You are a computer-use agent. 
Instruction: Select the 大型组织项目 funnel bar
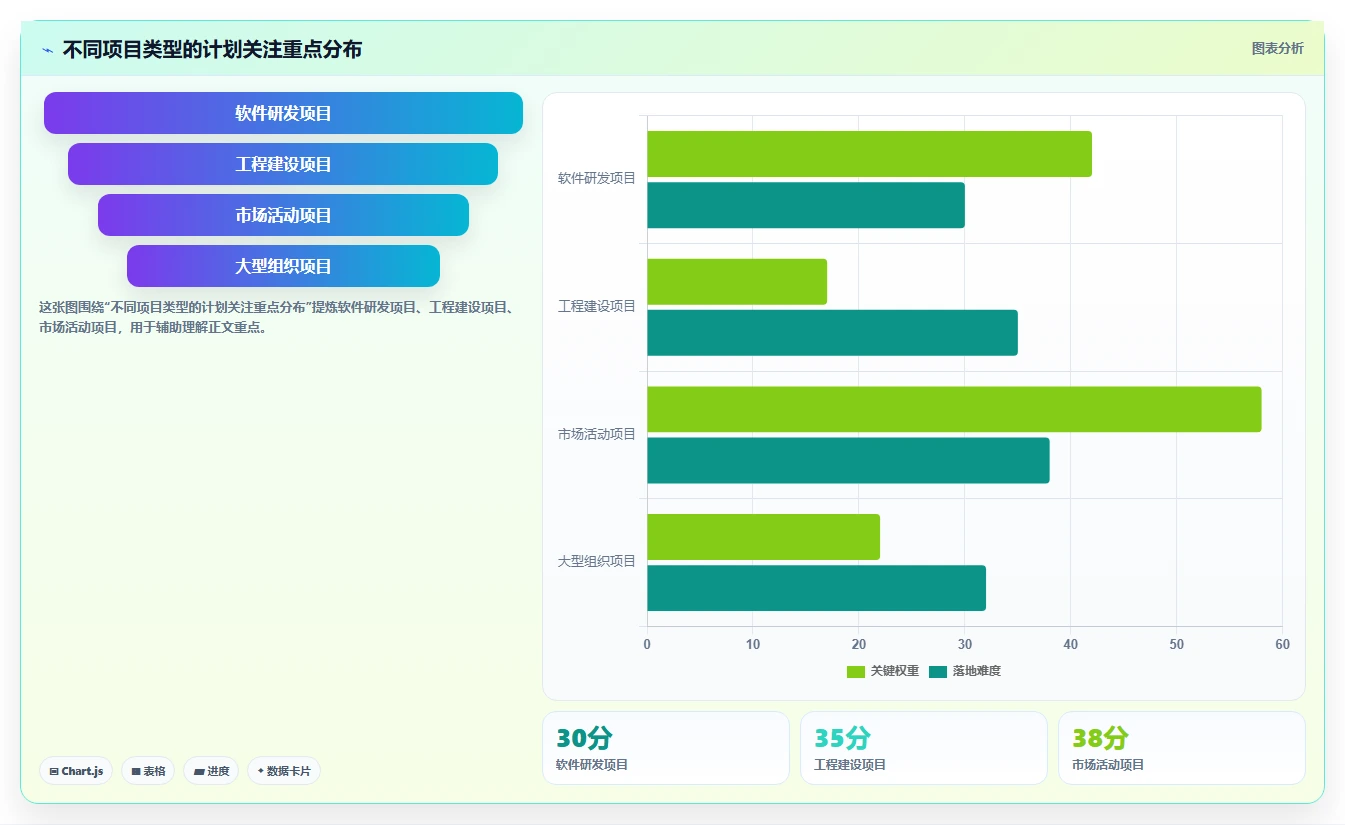pos(283,266)
